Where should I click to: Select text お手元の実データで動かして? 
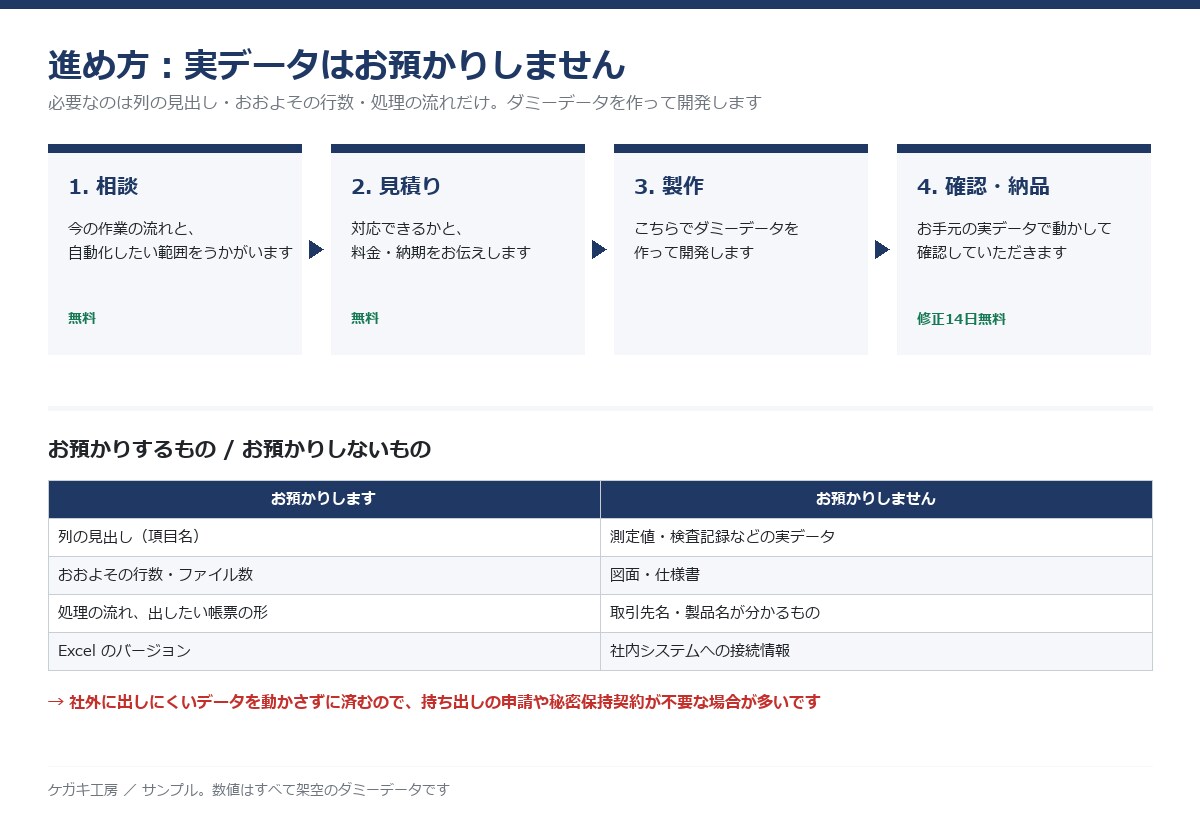pos(1014,228)
